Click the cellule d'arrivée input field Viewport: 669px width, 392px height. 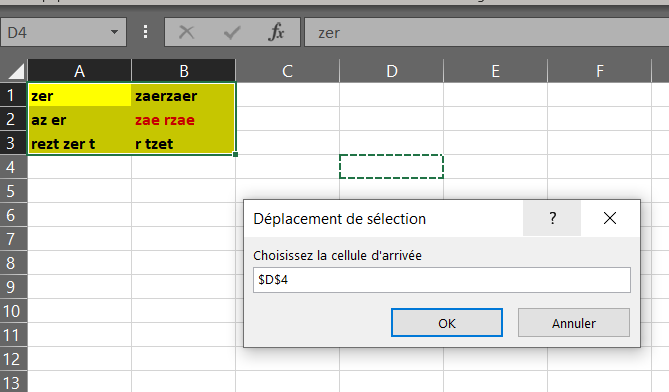[x=442, y=280]
